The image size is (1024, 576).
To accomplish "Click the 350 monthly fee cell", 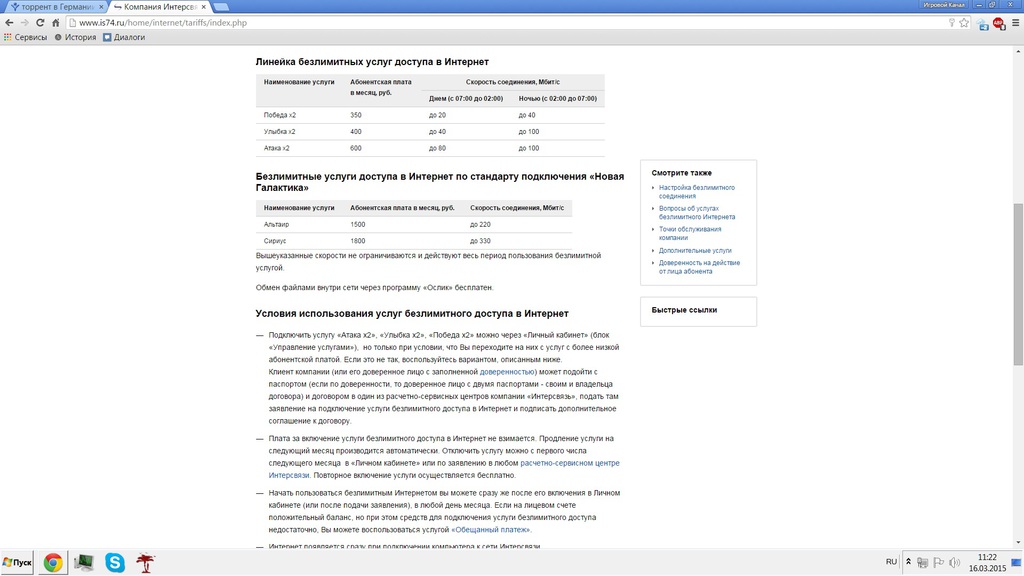I will coord(356,115).
